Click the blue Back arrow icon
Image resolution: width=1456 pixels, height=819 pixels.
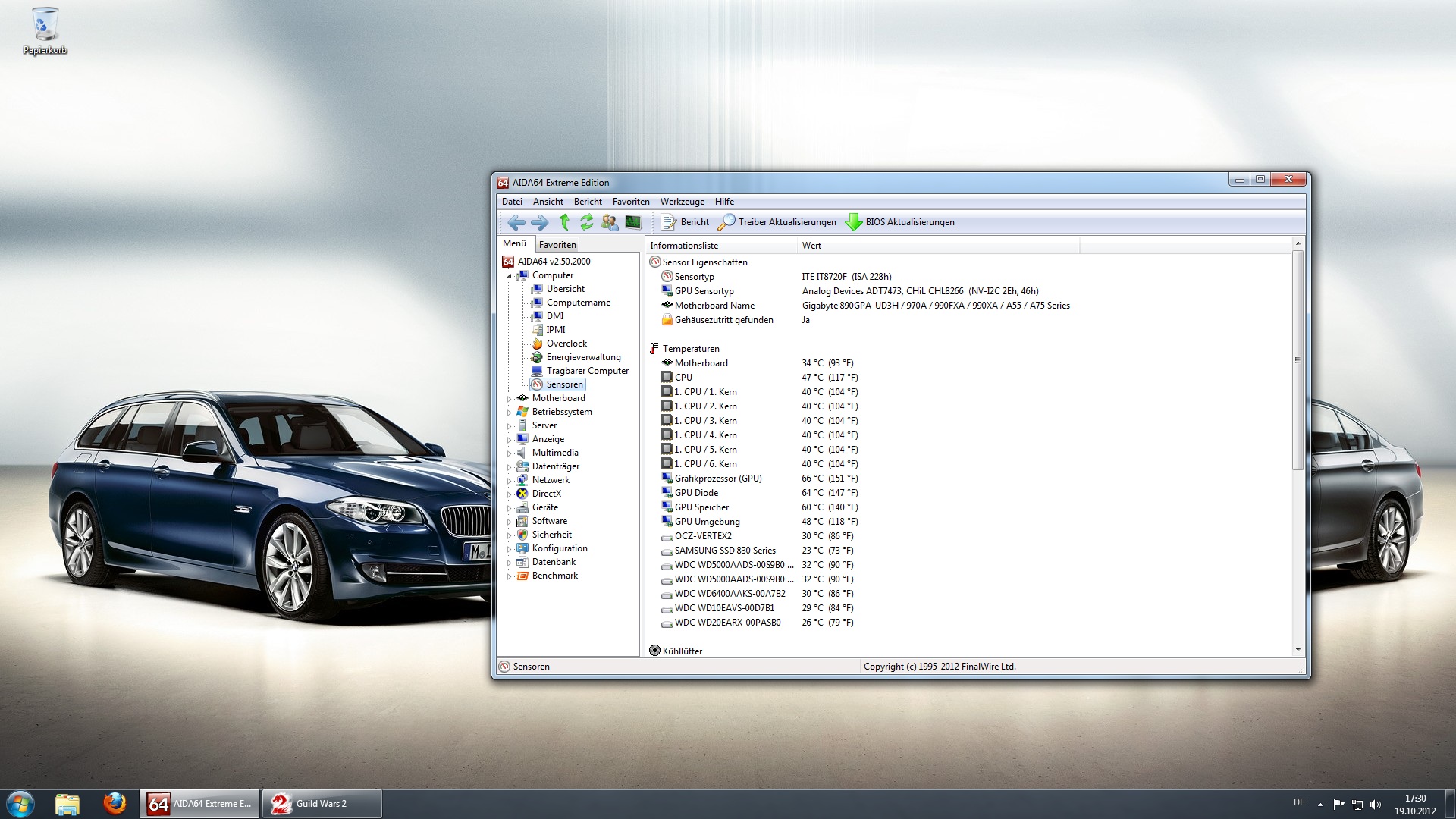[x=516, y=222]
